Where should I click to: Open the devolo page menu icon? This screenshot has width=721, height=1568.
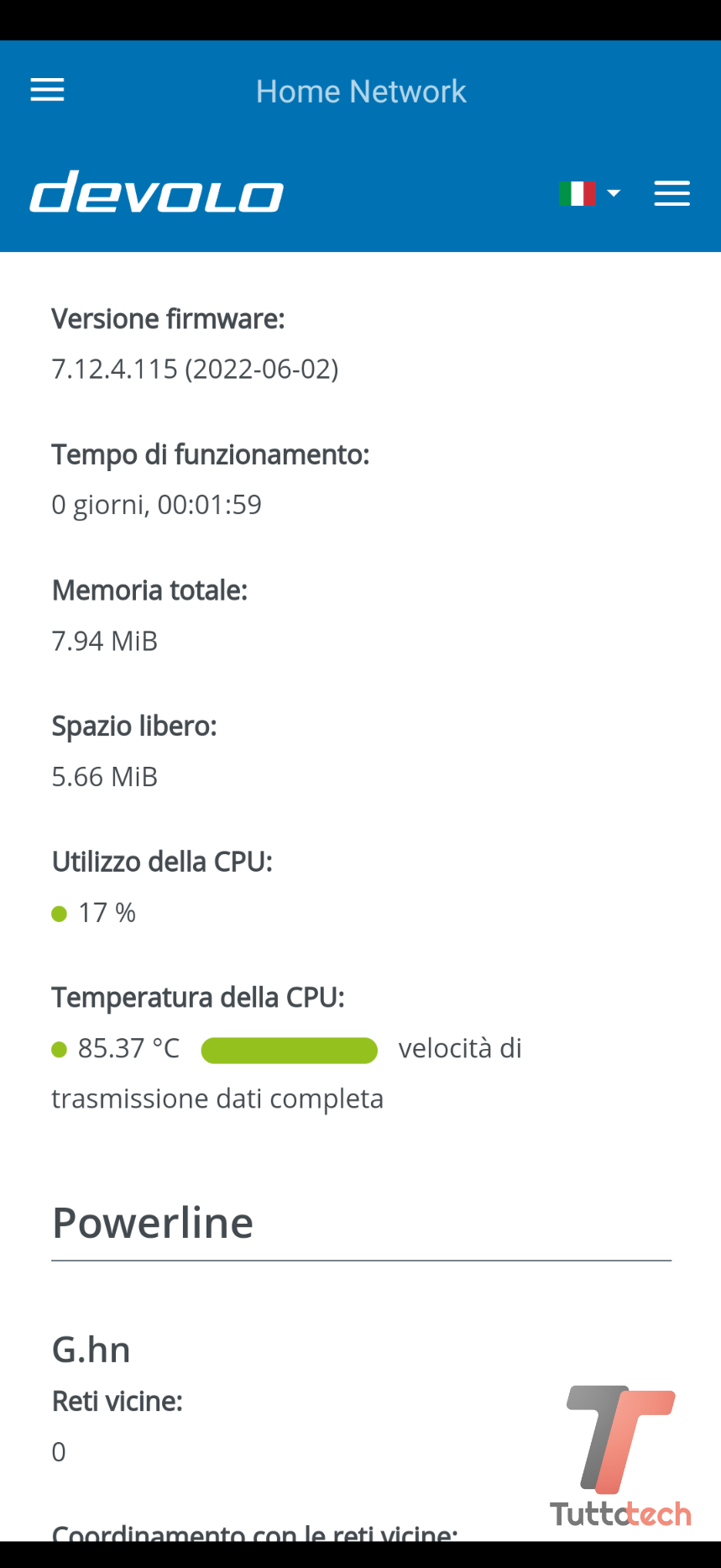pos(671,193)
